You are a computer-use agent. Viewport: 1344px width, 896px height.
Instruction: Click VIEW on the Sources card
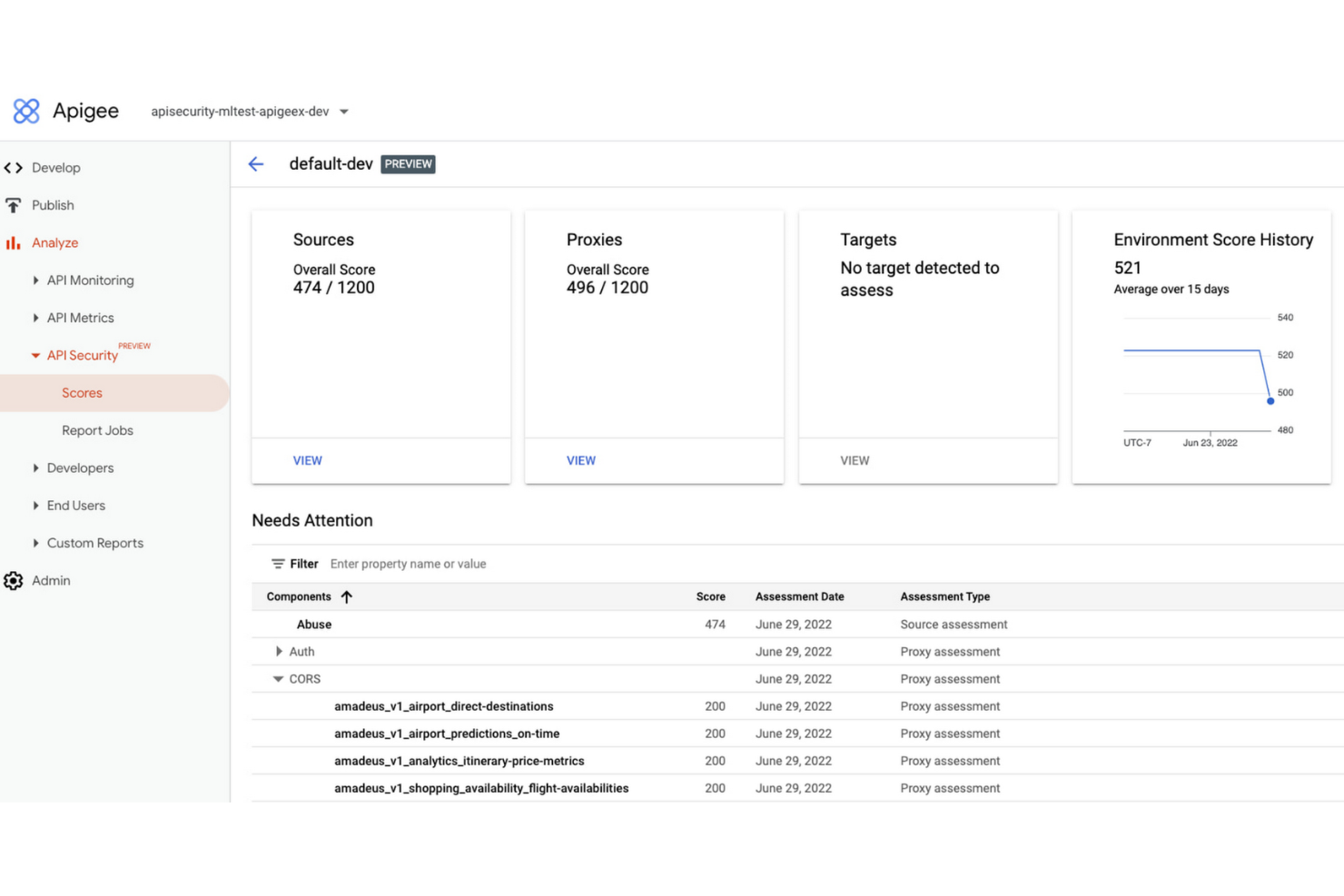coord(308,461)
